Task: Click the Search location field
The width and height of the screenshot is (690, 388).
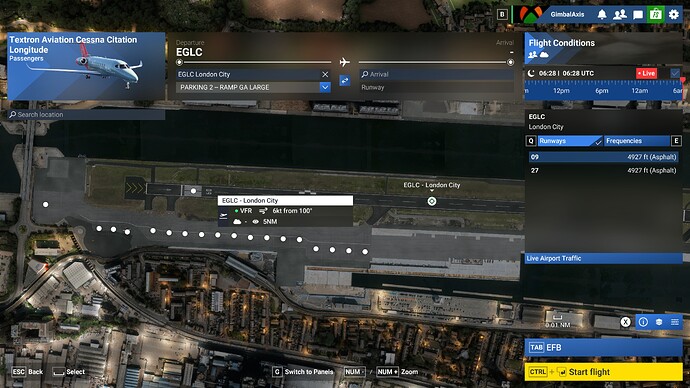Action: [86, 114]
